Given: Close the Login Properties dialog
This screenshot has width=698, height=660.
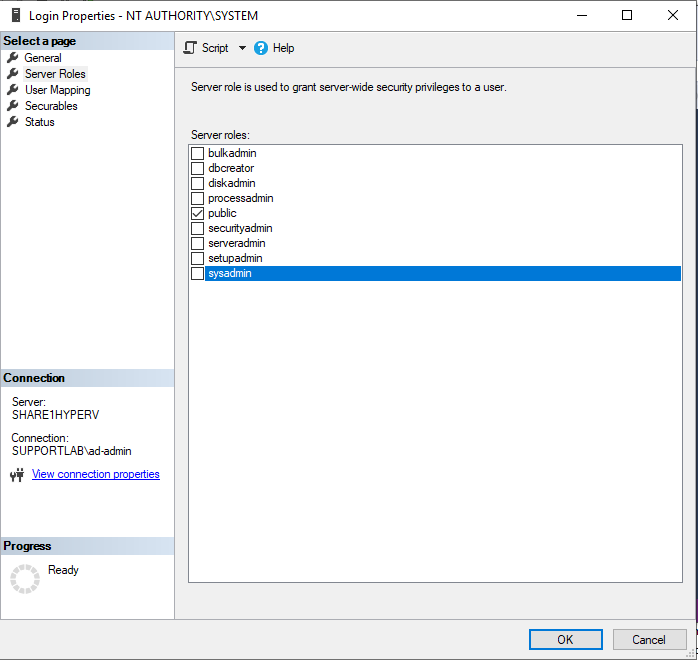Looking at the screenshot, I should (673, 15).
